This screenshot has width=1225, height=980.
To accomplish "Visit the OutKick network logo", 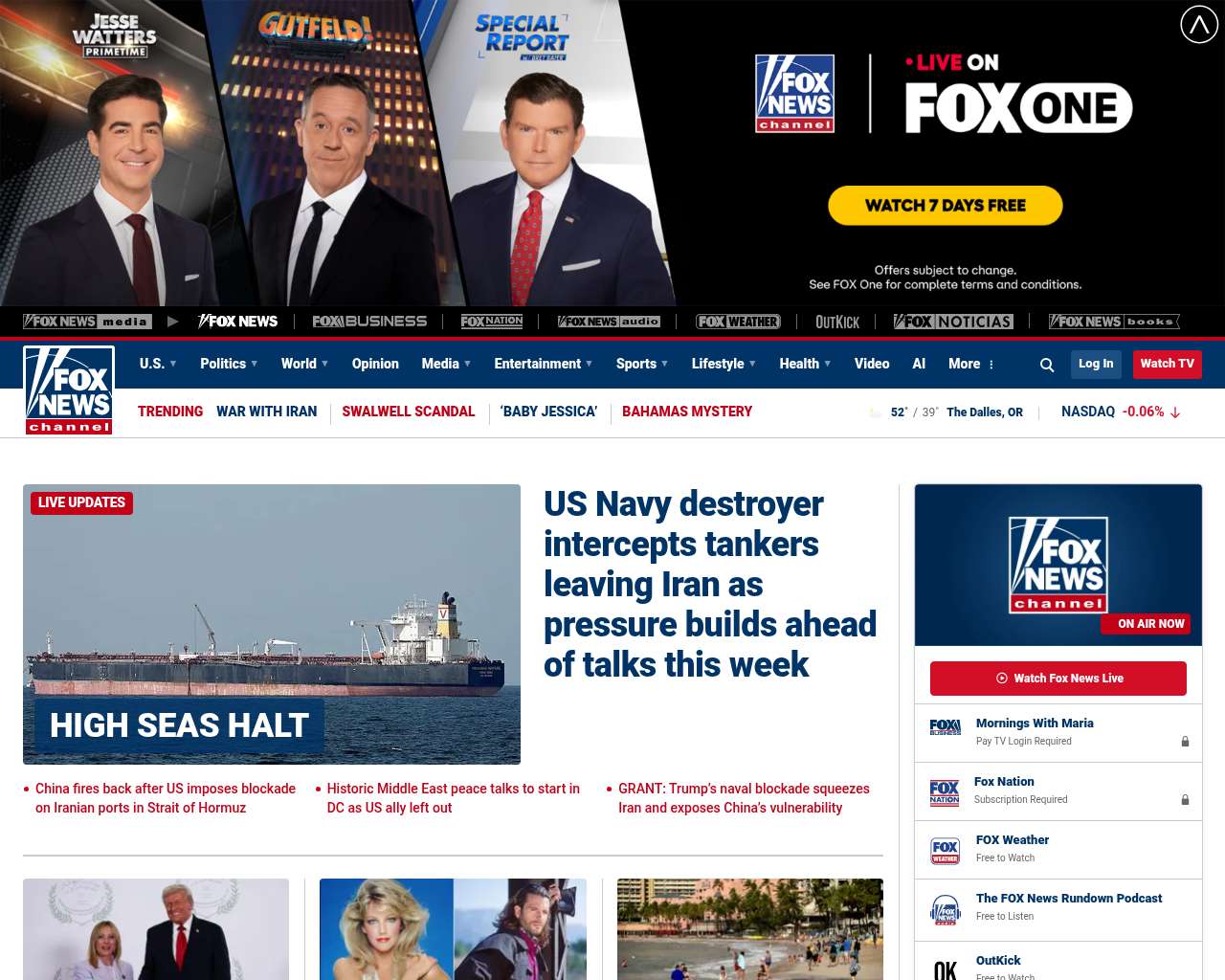I will 837,322.
